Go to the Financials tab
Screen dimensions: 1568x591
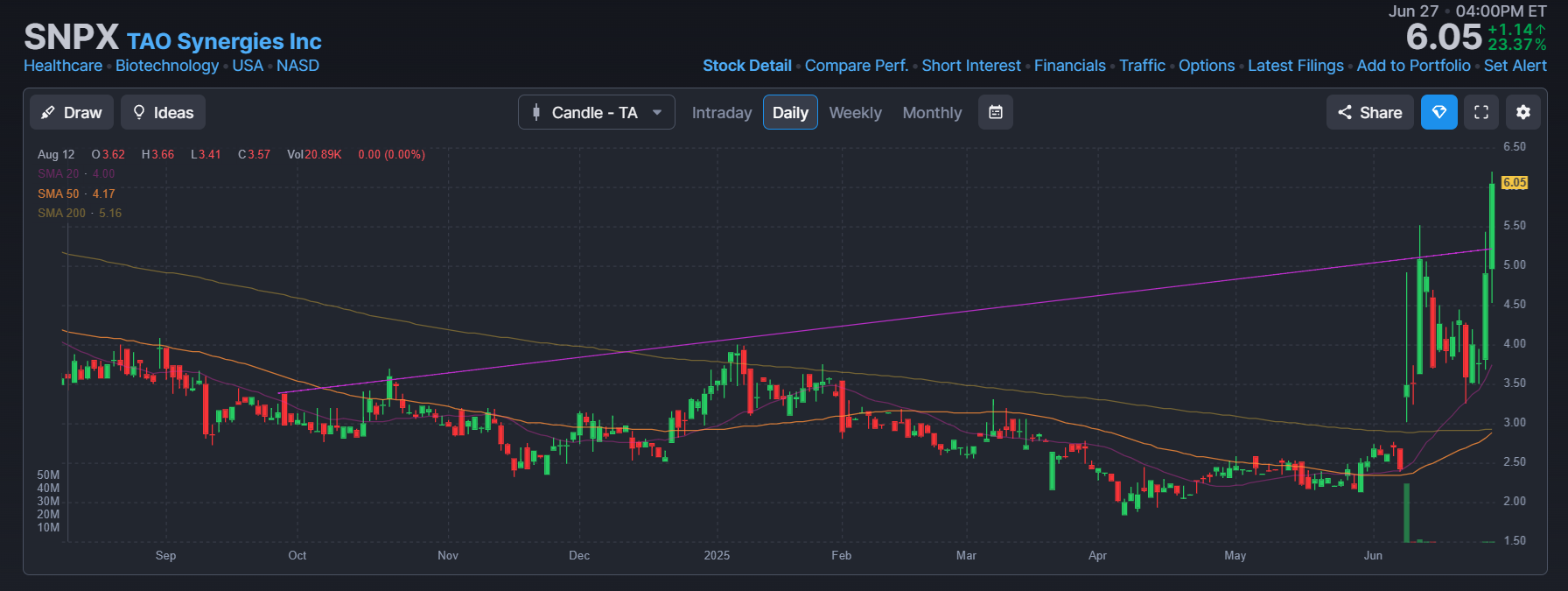[x=1069, y=66]
